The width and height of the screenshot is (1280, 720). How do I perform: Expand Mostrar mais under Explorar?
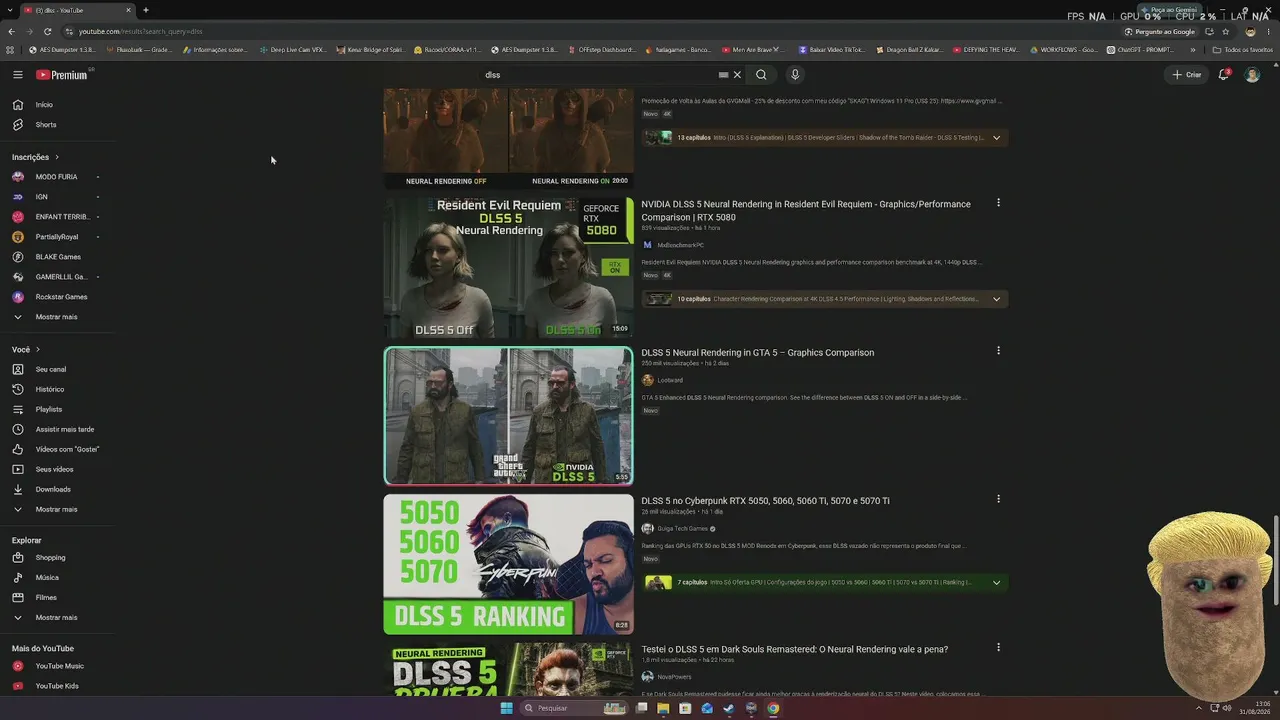coord(57,617)
